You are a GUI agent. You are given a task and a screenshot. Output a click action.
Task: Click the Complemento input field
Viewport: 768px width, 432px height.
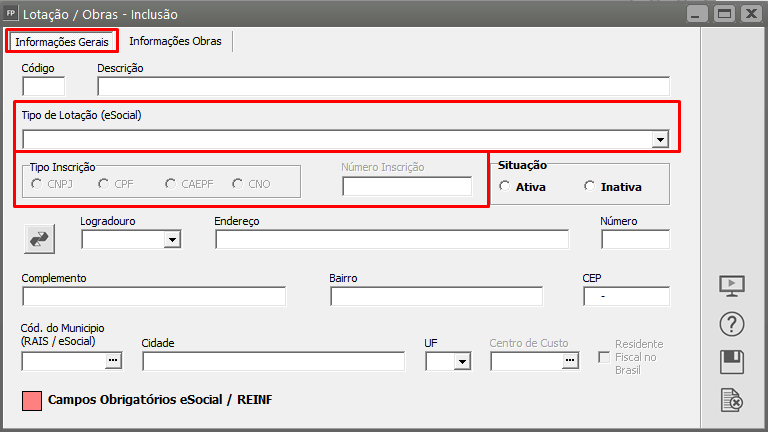click(154, 296)
